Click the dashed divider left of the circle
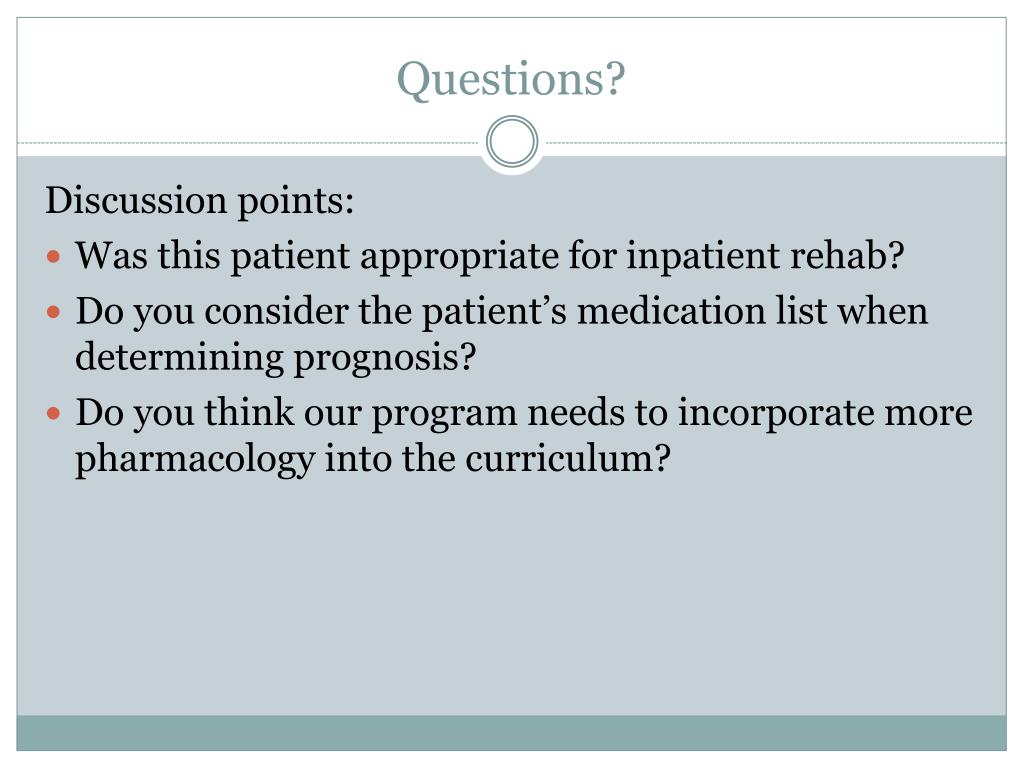 pyautogui.click(x=248, y=142)
